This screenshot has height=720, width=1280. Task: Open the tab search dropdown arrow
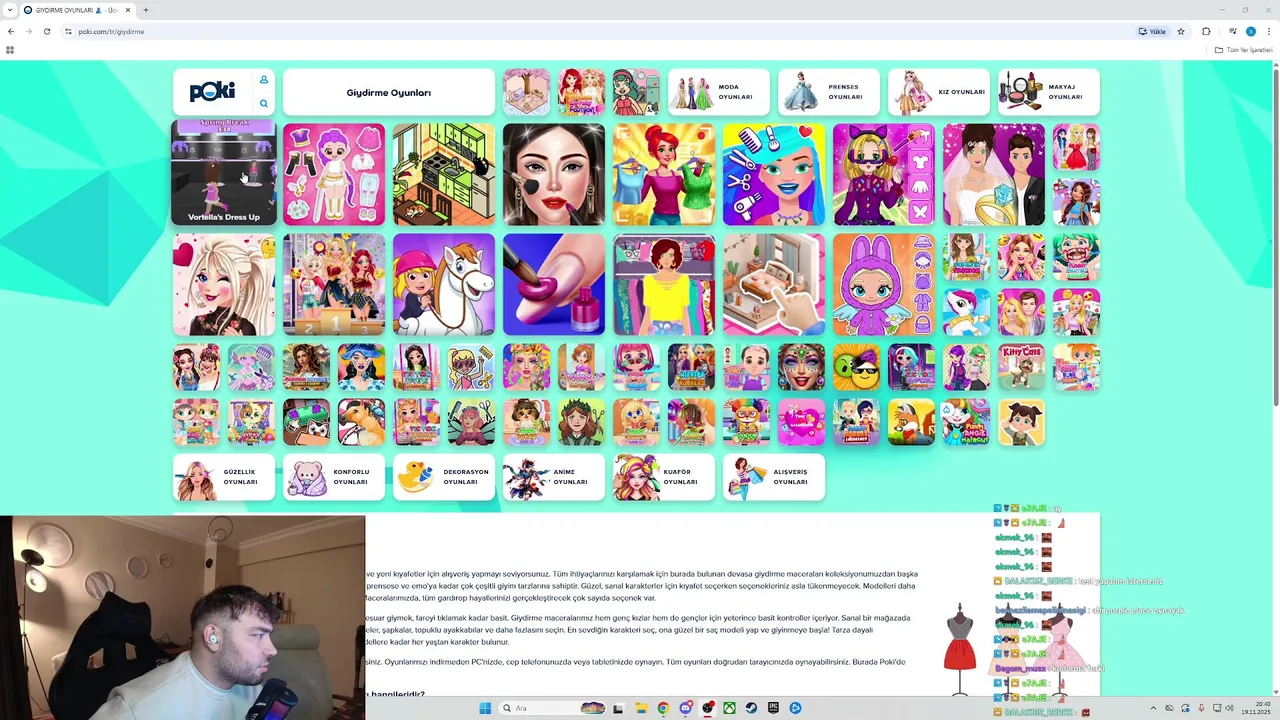[10, 10]
